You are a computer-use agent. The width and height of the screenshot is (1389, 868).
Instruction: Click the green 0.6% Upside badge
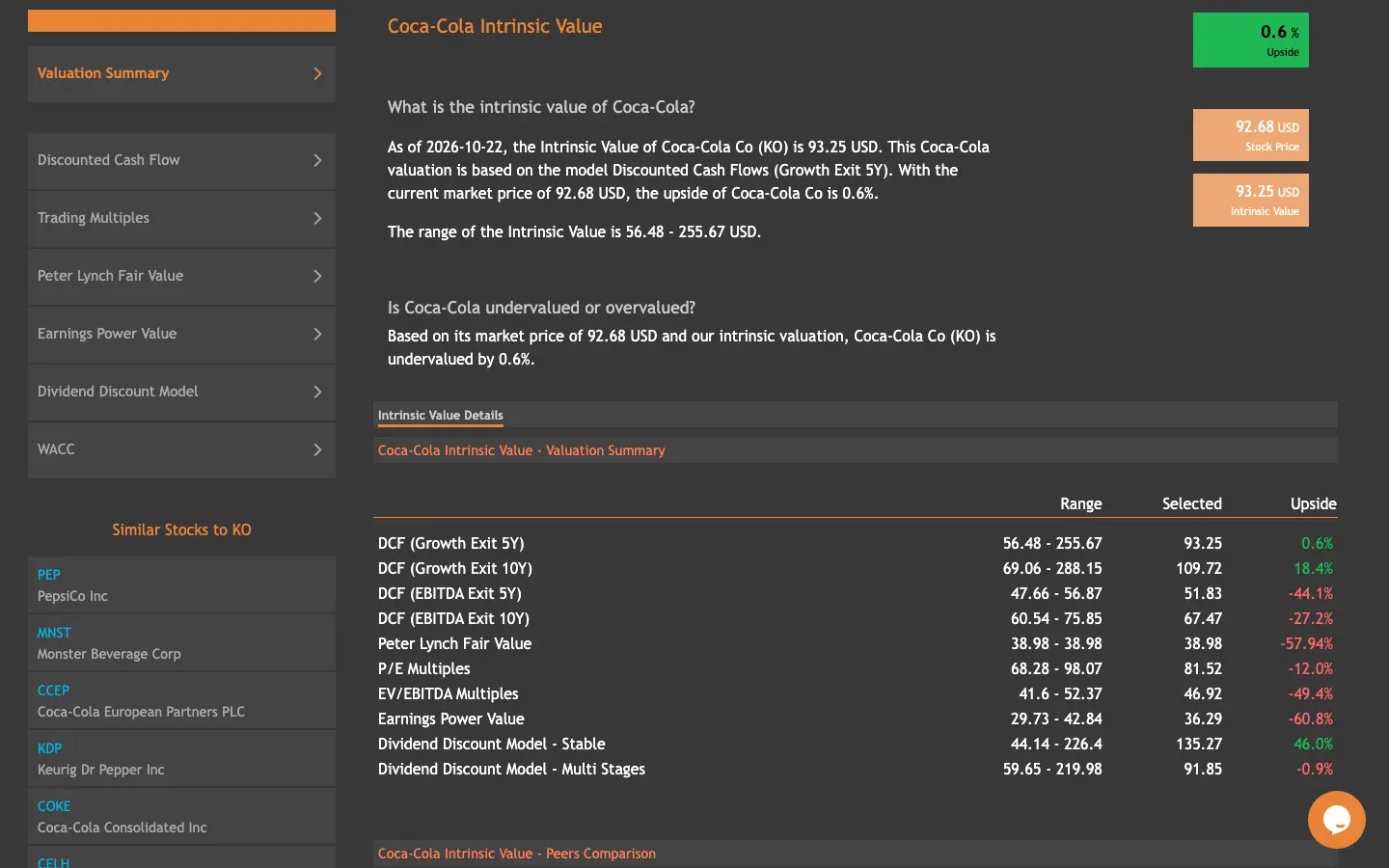point(1250,40)
